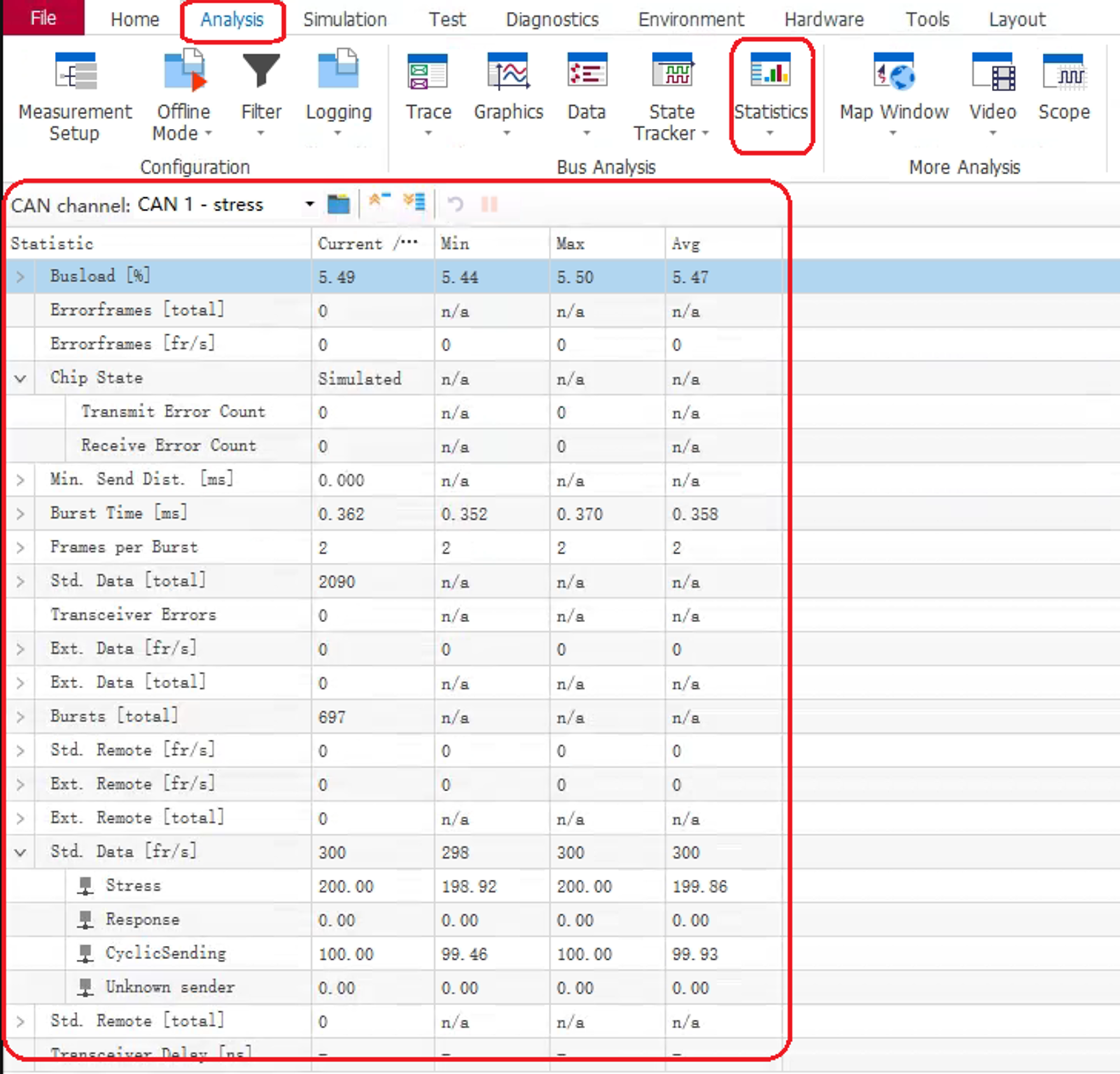This screenshot has width=1120, height=1074.
Task: Open the CAN channel dropdown
Action: (x=310, y=204)
